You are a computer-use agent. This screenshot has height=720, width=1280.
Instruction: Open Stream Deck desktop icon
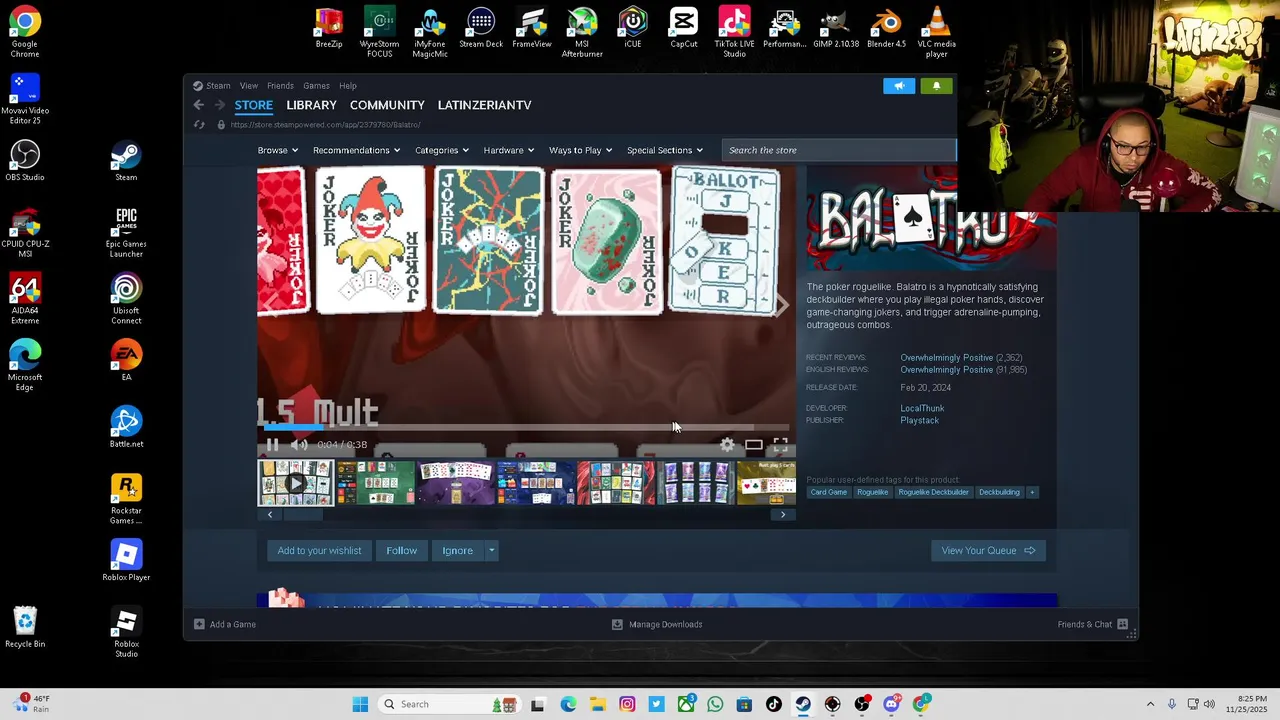pyautogui.click(x=481, y=27)
